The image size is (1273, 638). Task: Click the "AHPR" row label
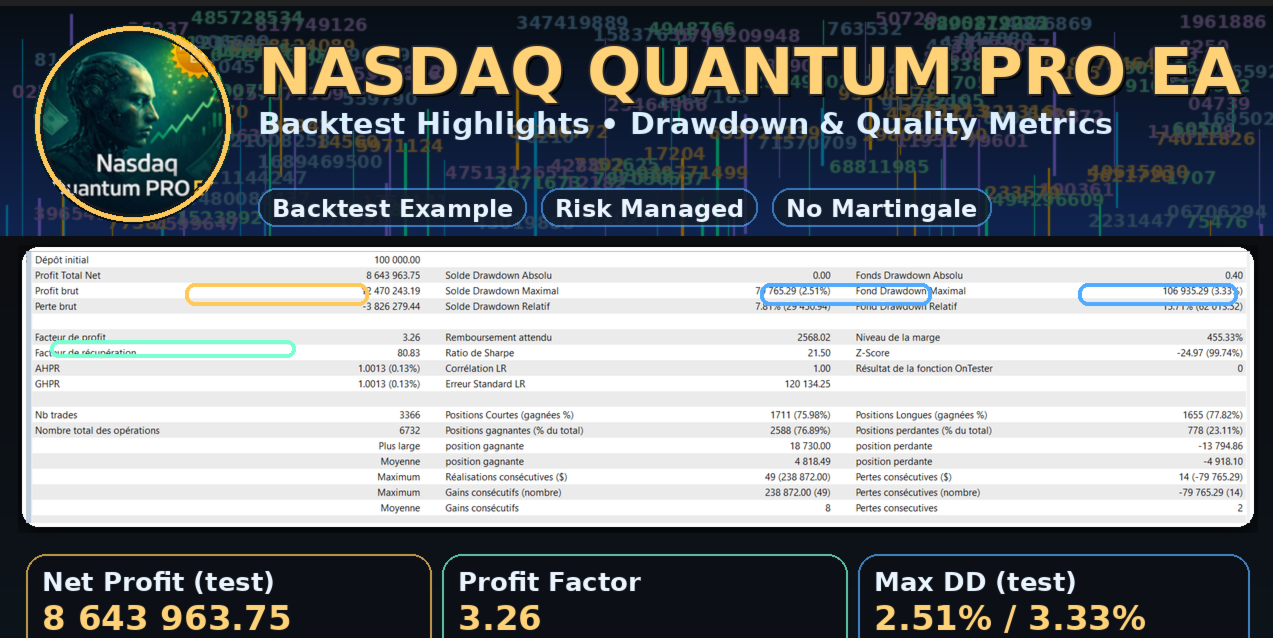coord(47,368)
